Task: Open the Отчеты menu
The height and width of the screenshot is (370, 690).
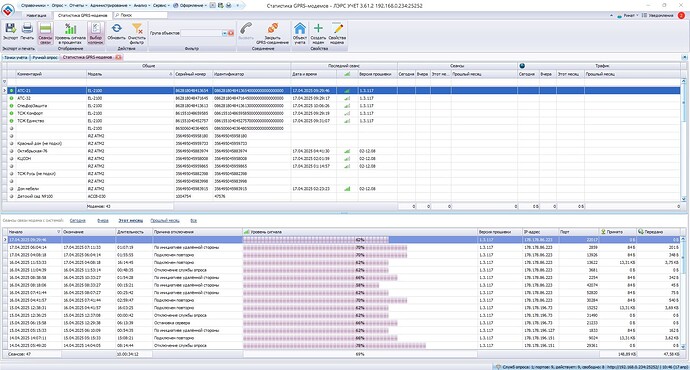Action: [78, 6]
